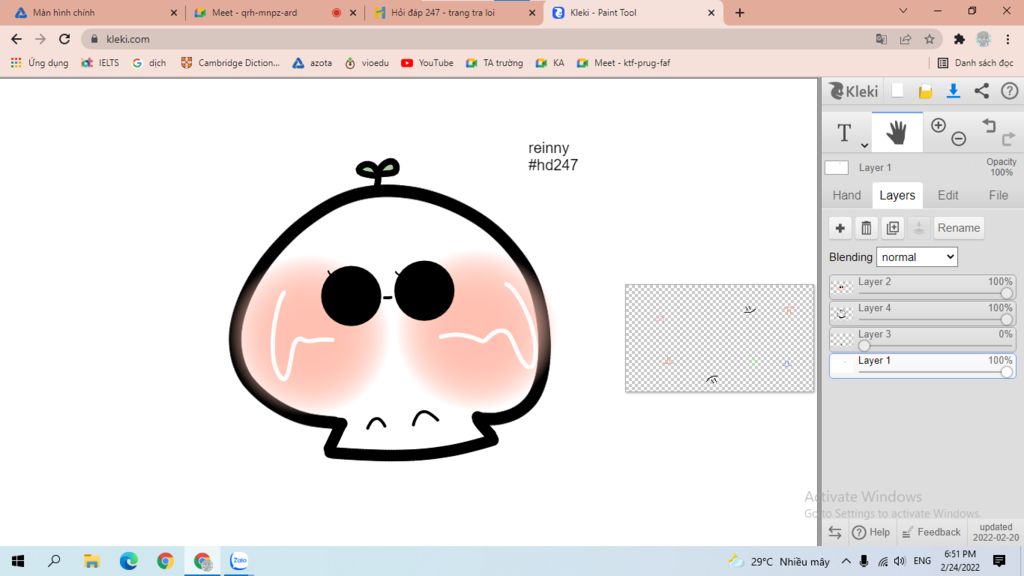Image resolution: width=1024 pixels, height=576 pixels.
Task: Click Layer 3 opacity slider handle
Action: coord(864,346)
